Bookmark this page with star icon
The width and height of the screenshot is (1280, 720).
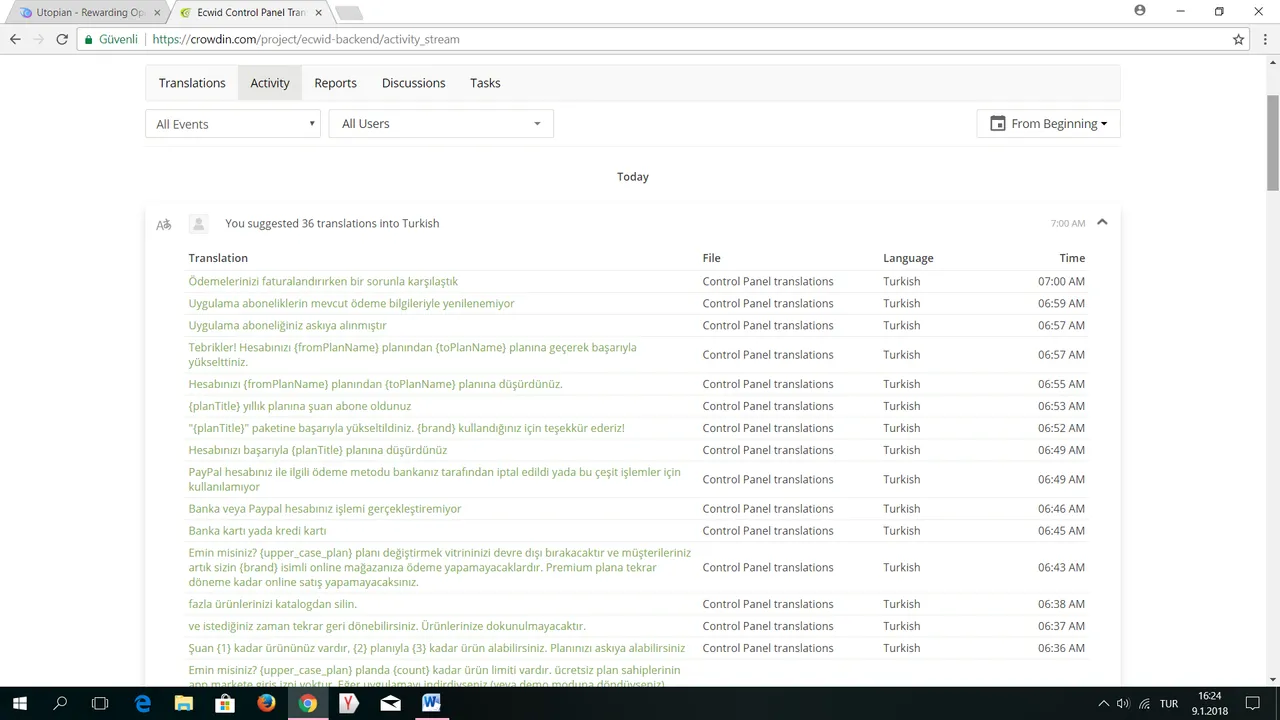(1238, 40)
